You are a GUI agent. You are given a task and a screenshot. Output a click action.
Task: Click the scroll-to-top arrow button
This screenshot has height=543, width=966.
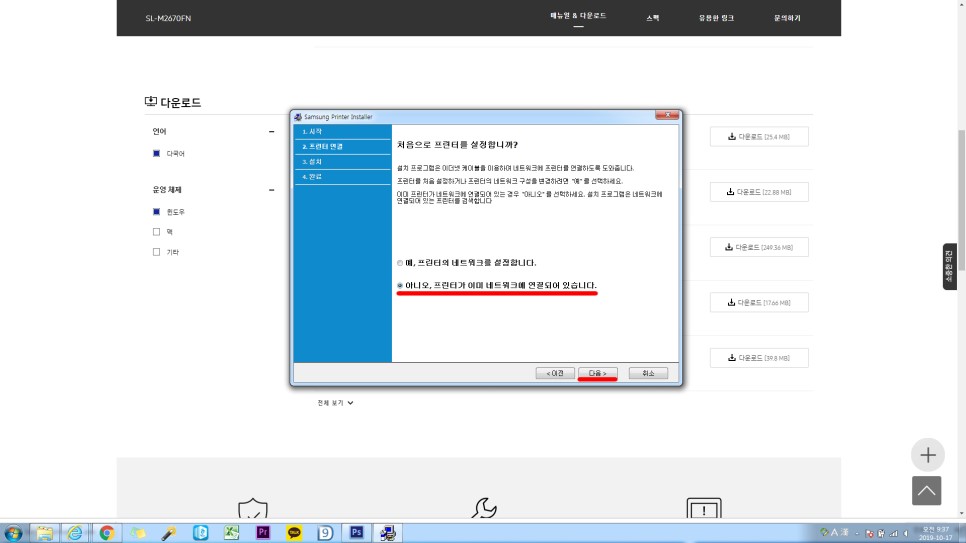927,491
